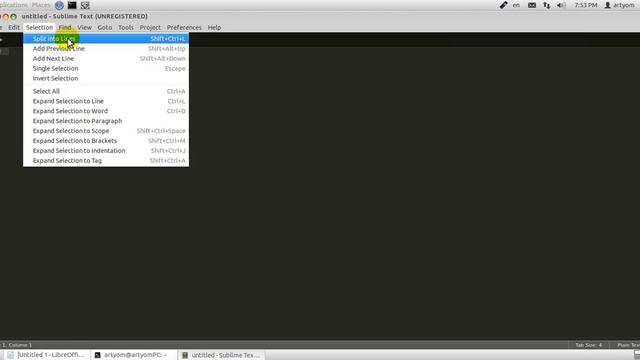Open the Find menu
Screen dimensions: 640x360
65,27
